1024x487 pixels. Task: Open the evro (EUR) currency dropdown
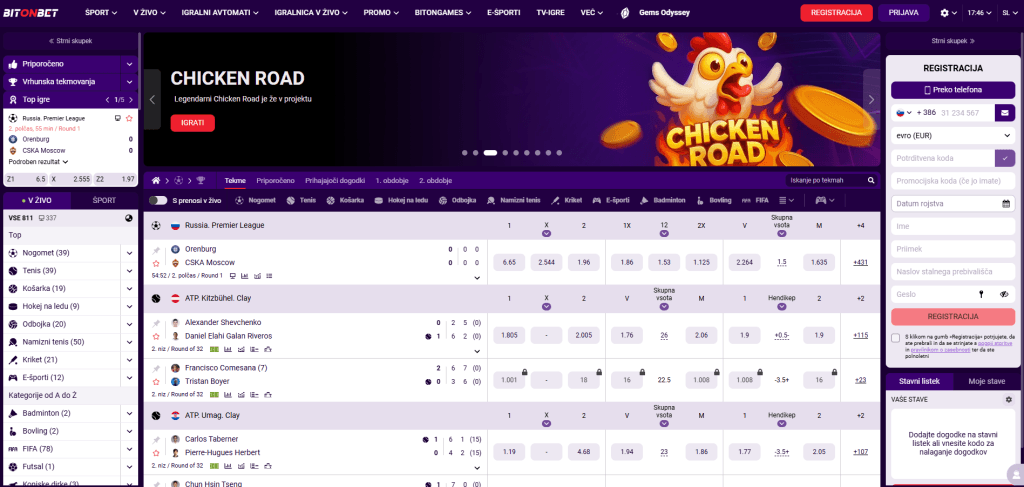coord(953,135)
